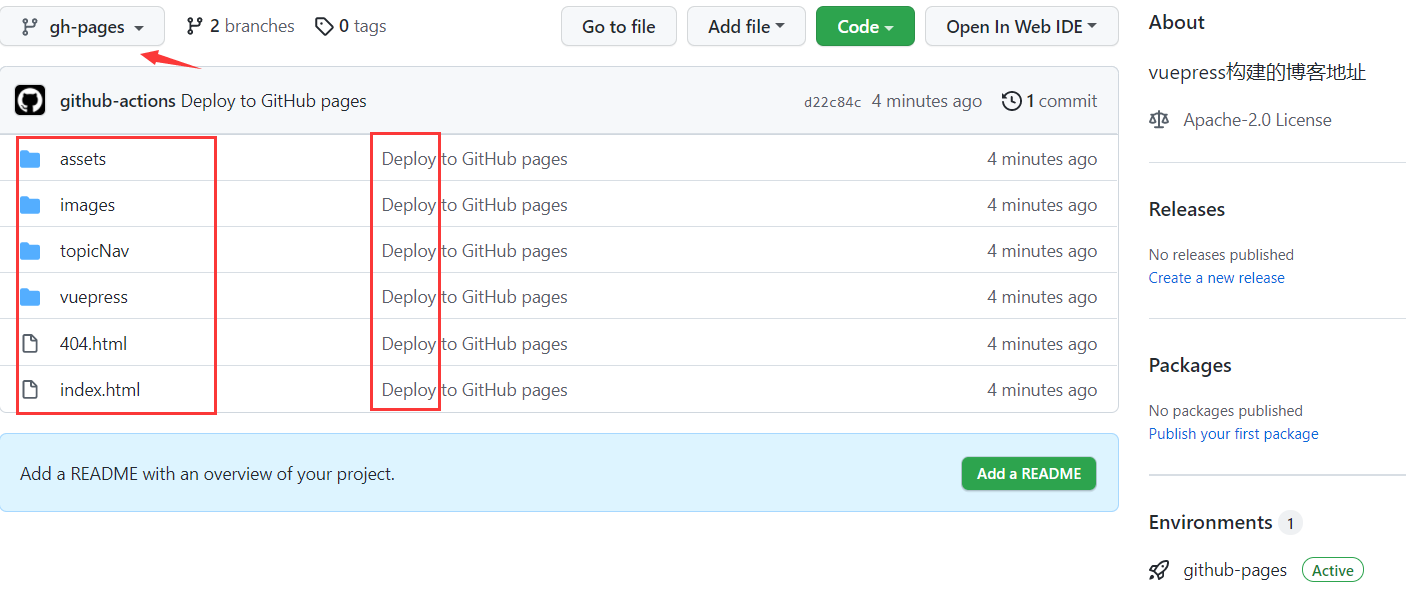Open the vuepress folder
This screenshot has height=613, width=1406.
pos(94,297)
